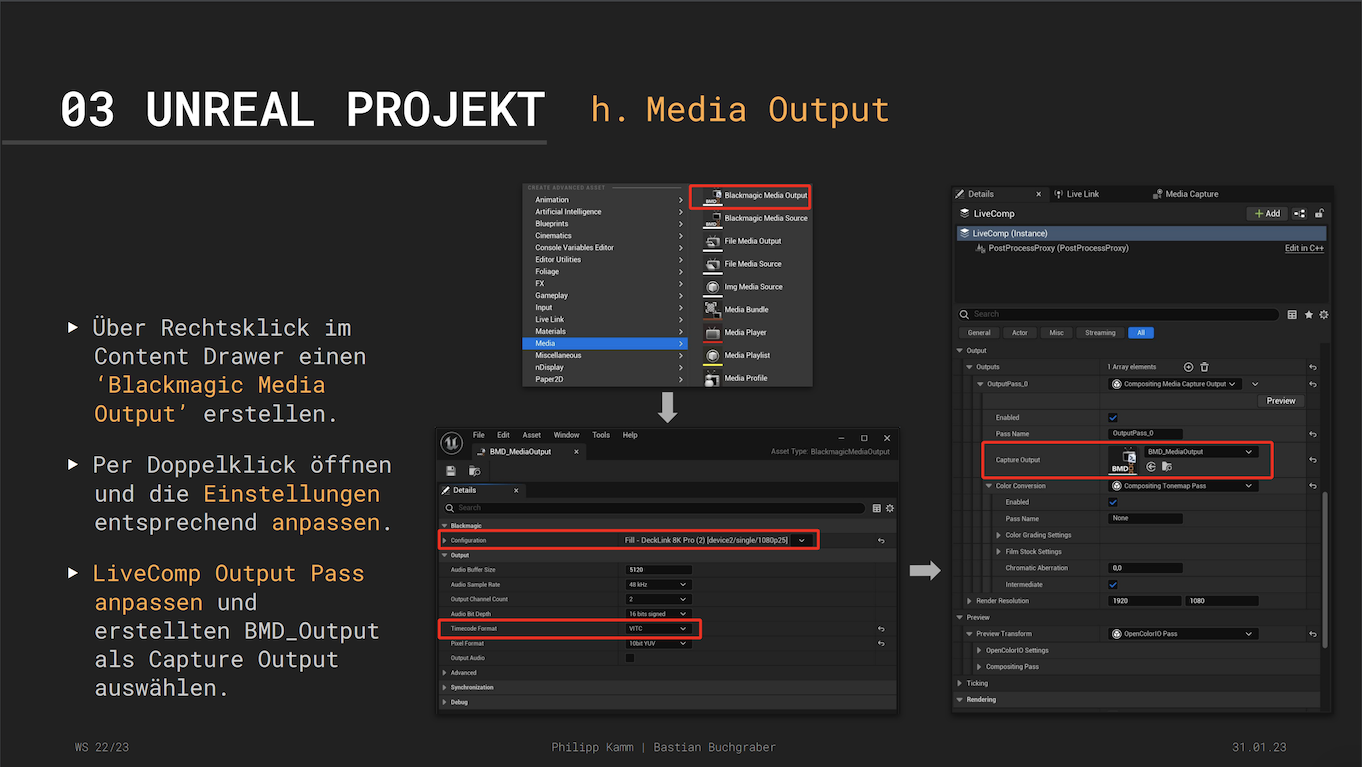
Task: Click the Edit in C++ link
Action: [x=1304, y=248]
